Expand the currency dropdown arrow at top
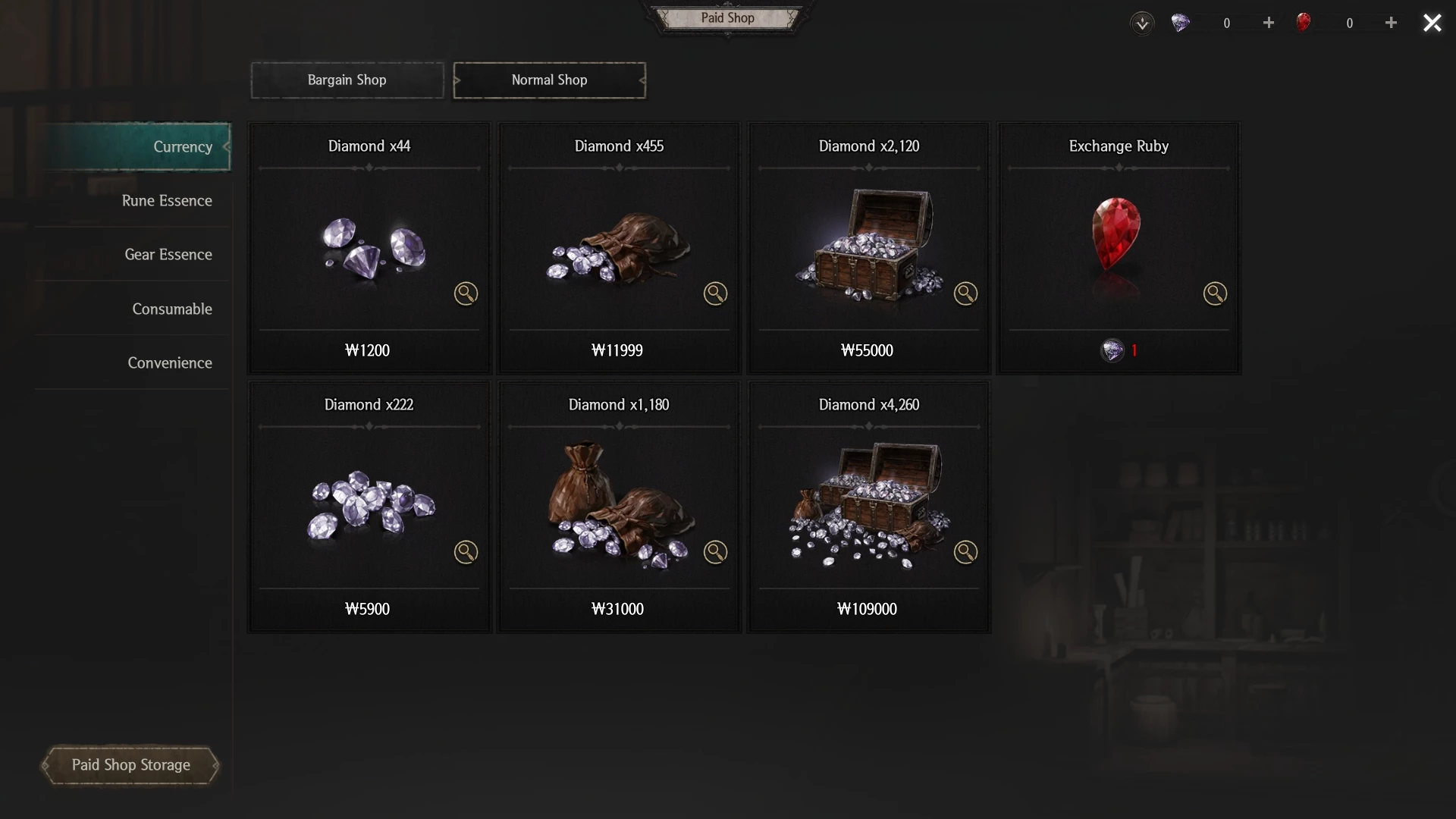 [x=1142, y=23]
